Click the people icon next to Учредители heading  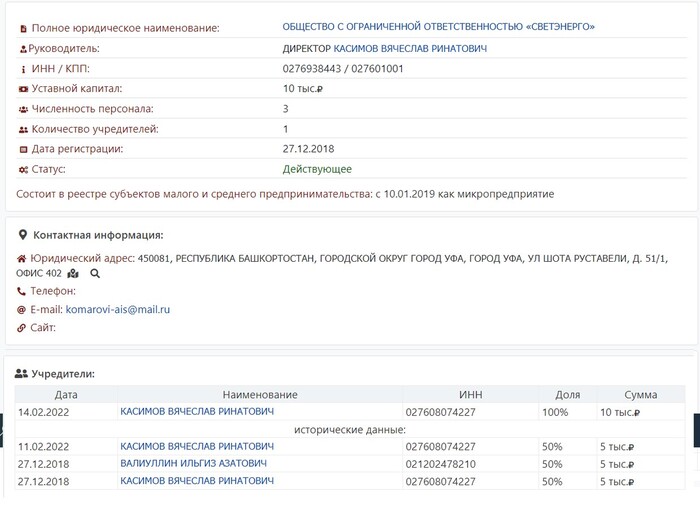pyautogui.click(x=22, y=373)
